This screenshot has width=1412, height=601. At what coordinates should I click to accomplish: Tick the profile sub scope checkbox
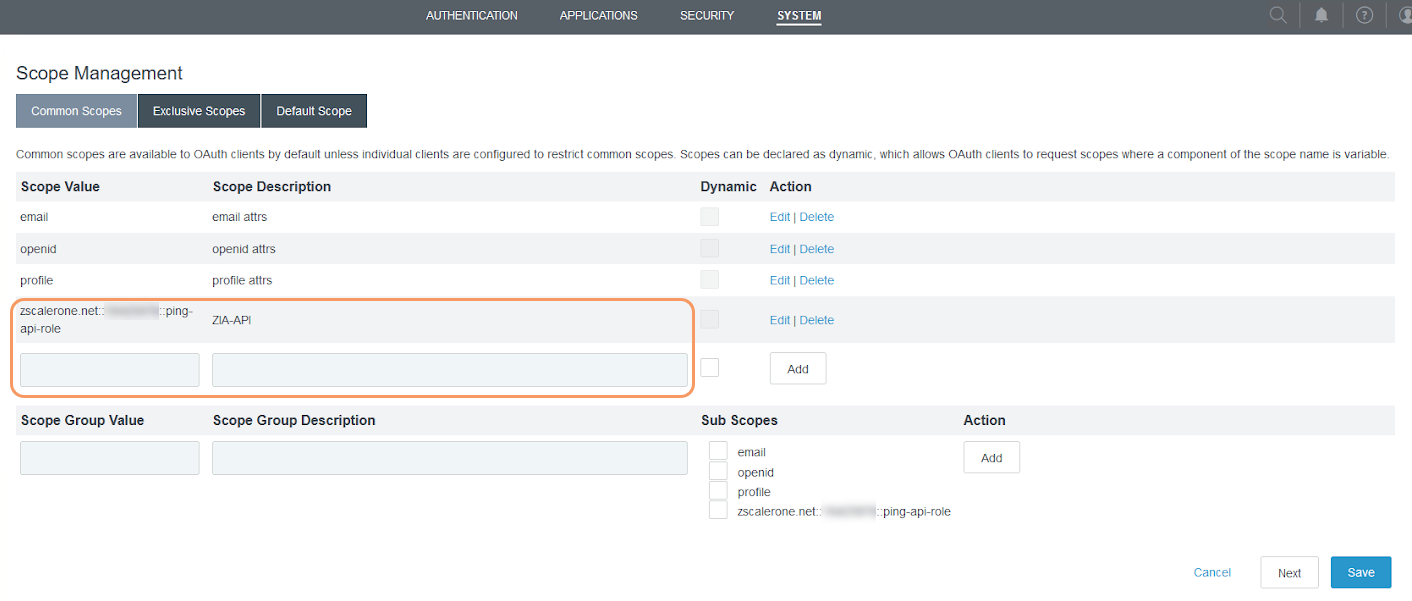click(718, 491)
